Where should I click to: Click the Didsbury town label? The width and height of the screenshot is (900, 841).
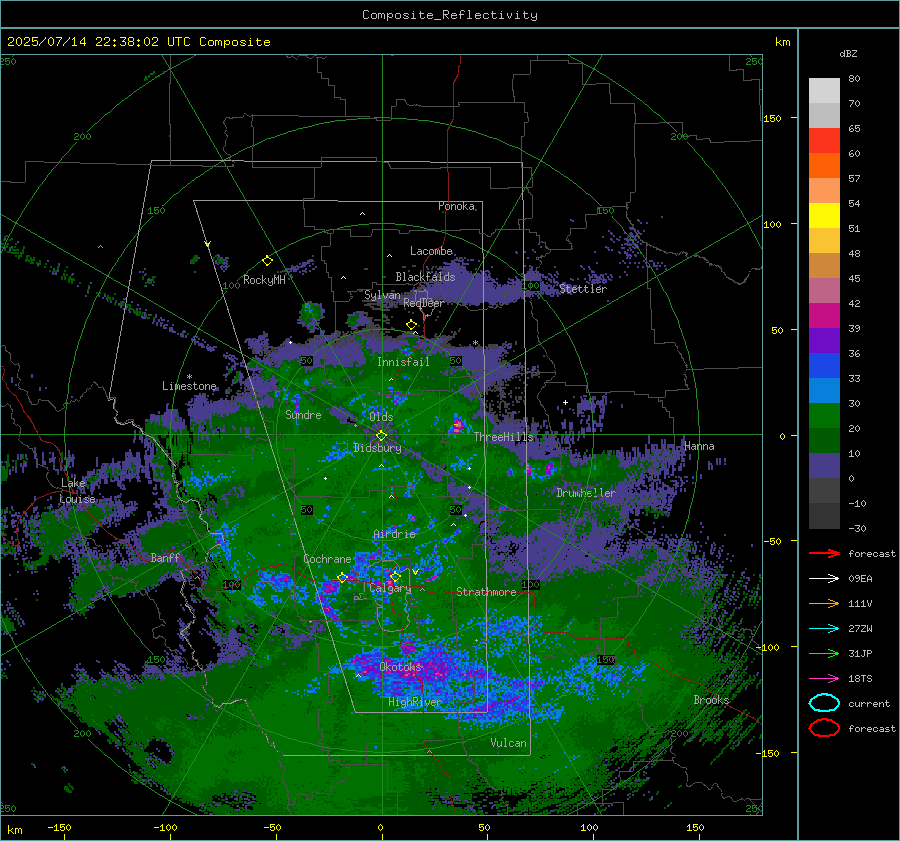377,447
